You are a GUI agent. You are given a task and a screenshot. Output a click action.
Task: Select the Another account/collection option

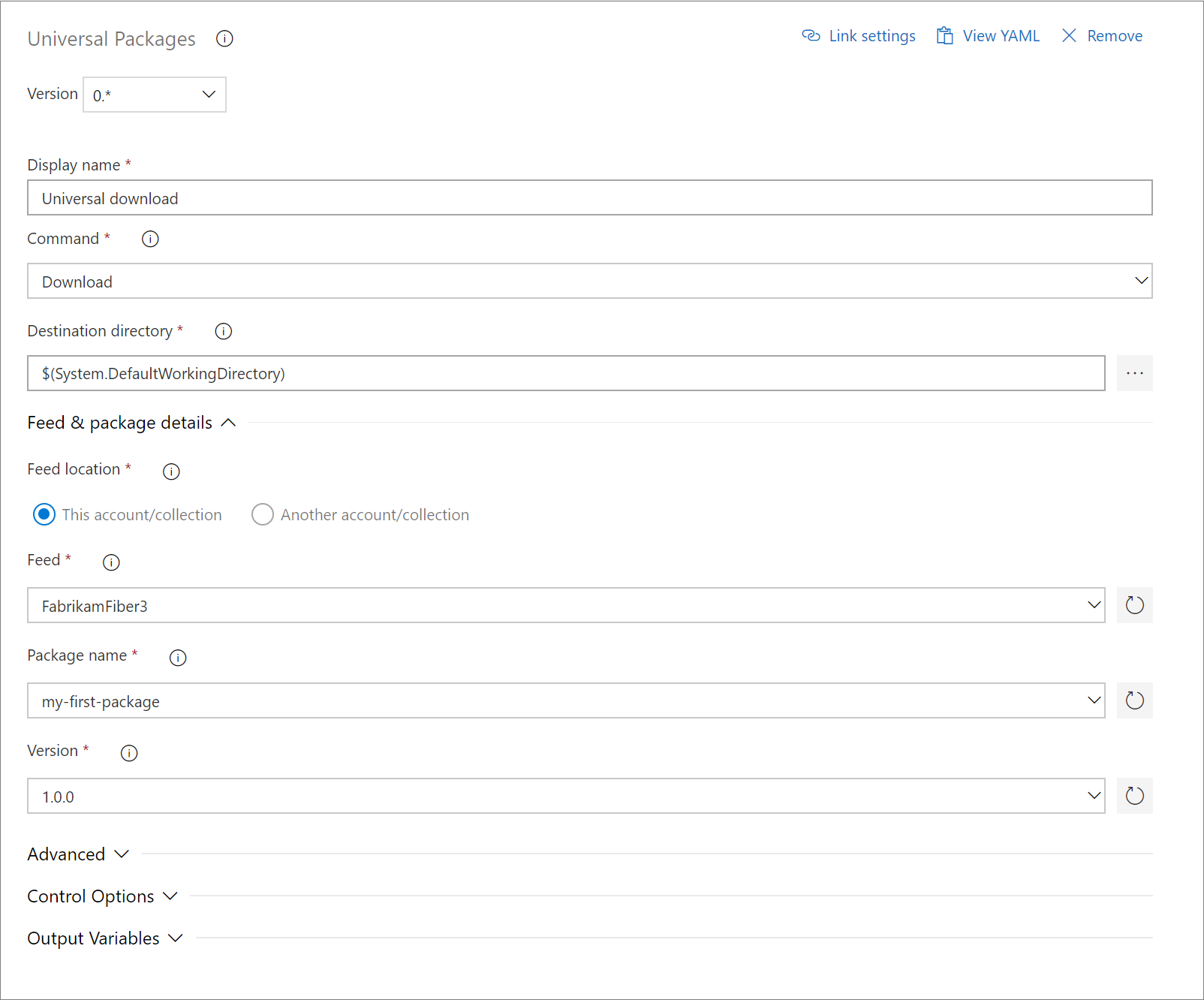click(x=263, y=514)
